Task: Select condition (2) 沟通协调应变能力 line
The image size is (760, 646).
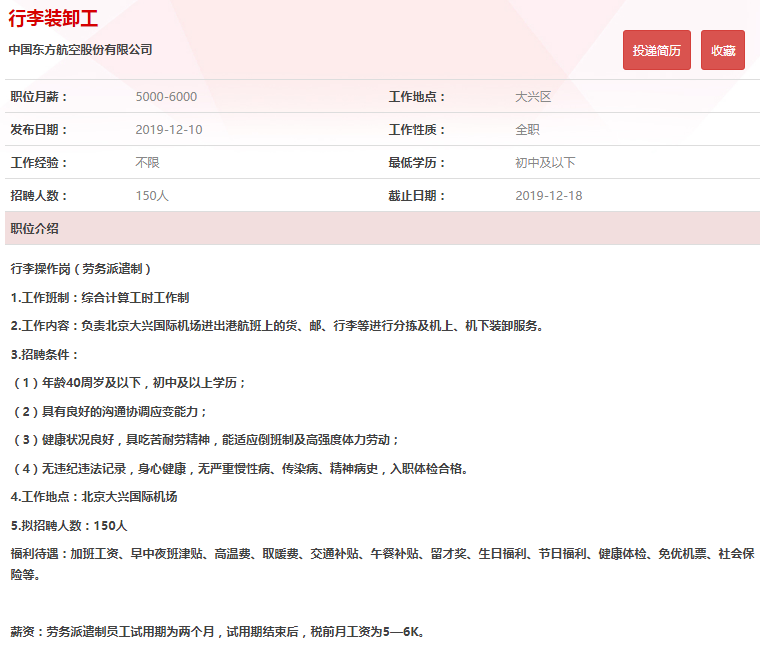Action: pos(110,411)
